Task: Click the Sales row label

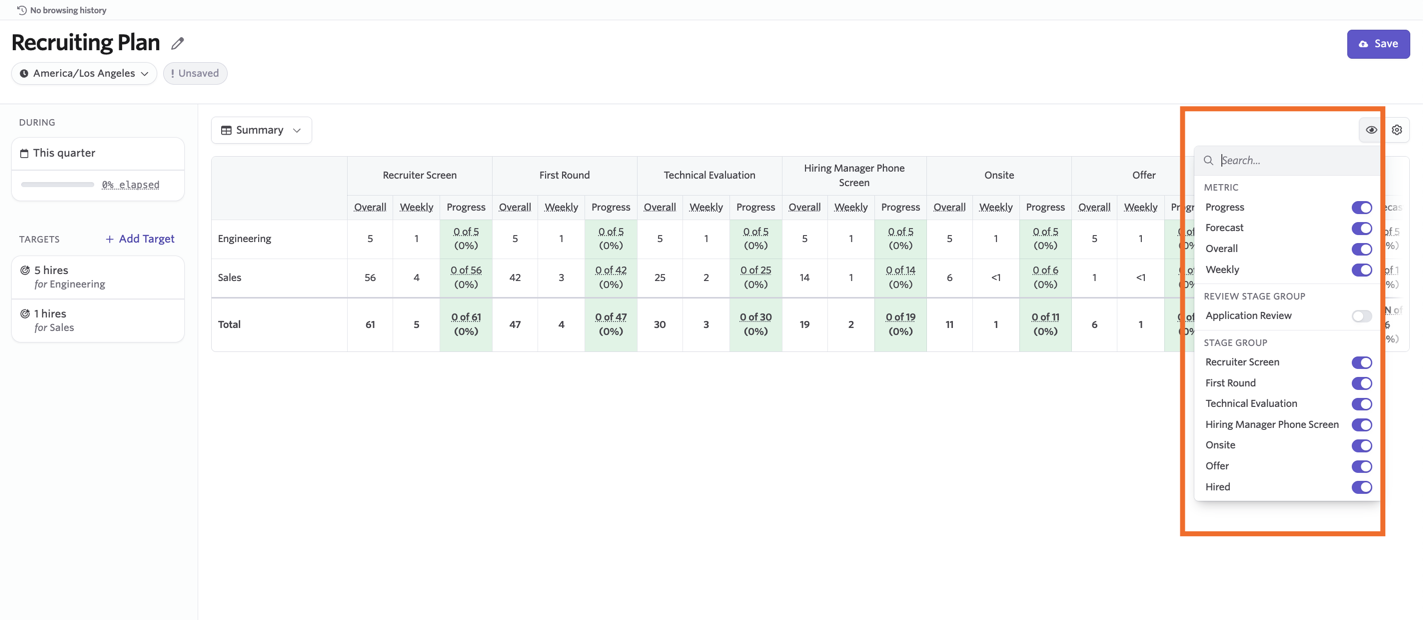Action: (x=230, y=278)
